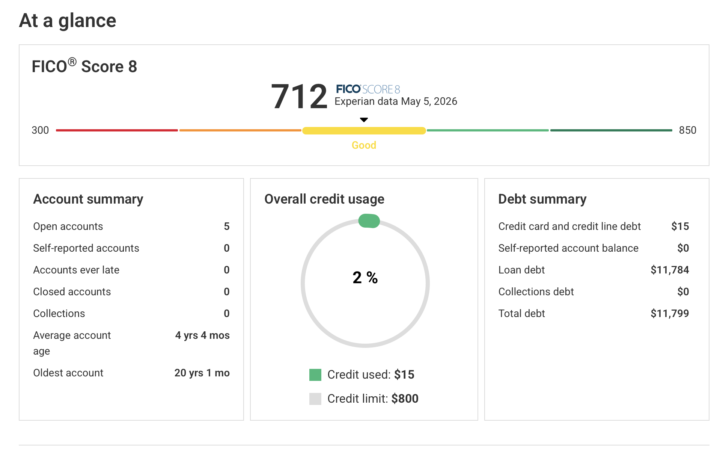Click the light green score range segment
Image resolution: width=720 pixels, height=450 pixels.
pos(488,130)
